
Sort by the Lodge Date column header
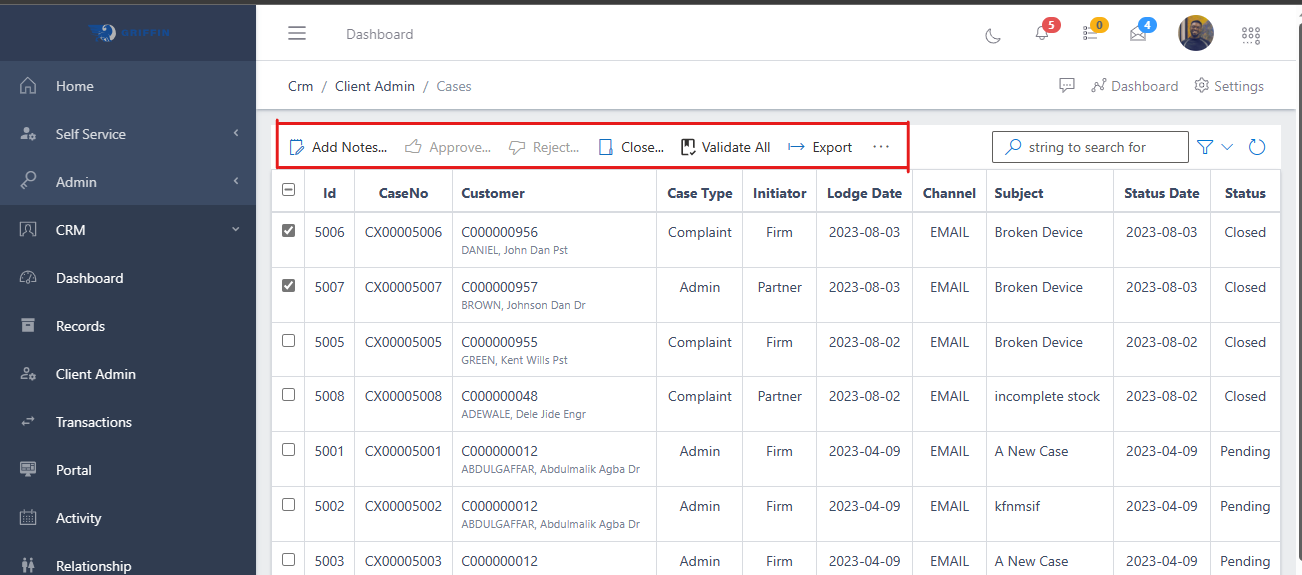click(864, 193)
